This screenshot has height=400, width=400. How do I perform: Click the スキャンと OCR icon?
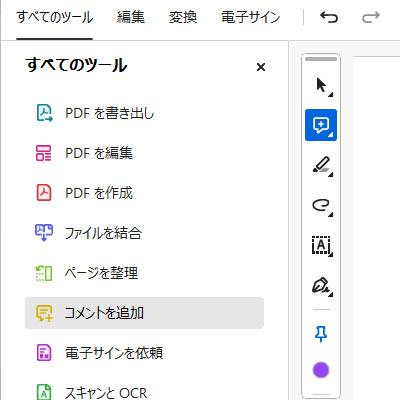click(44, 392)
